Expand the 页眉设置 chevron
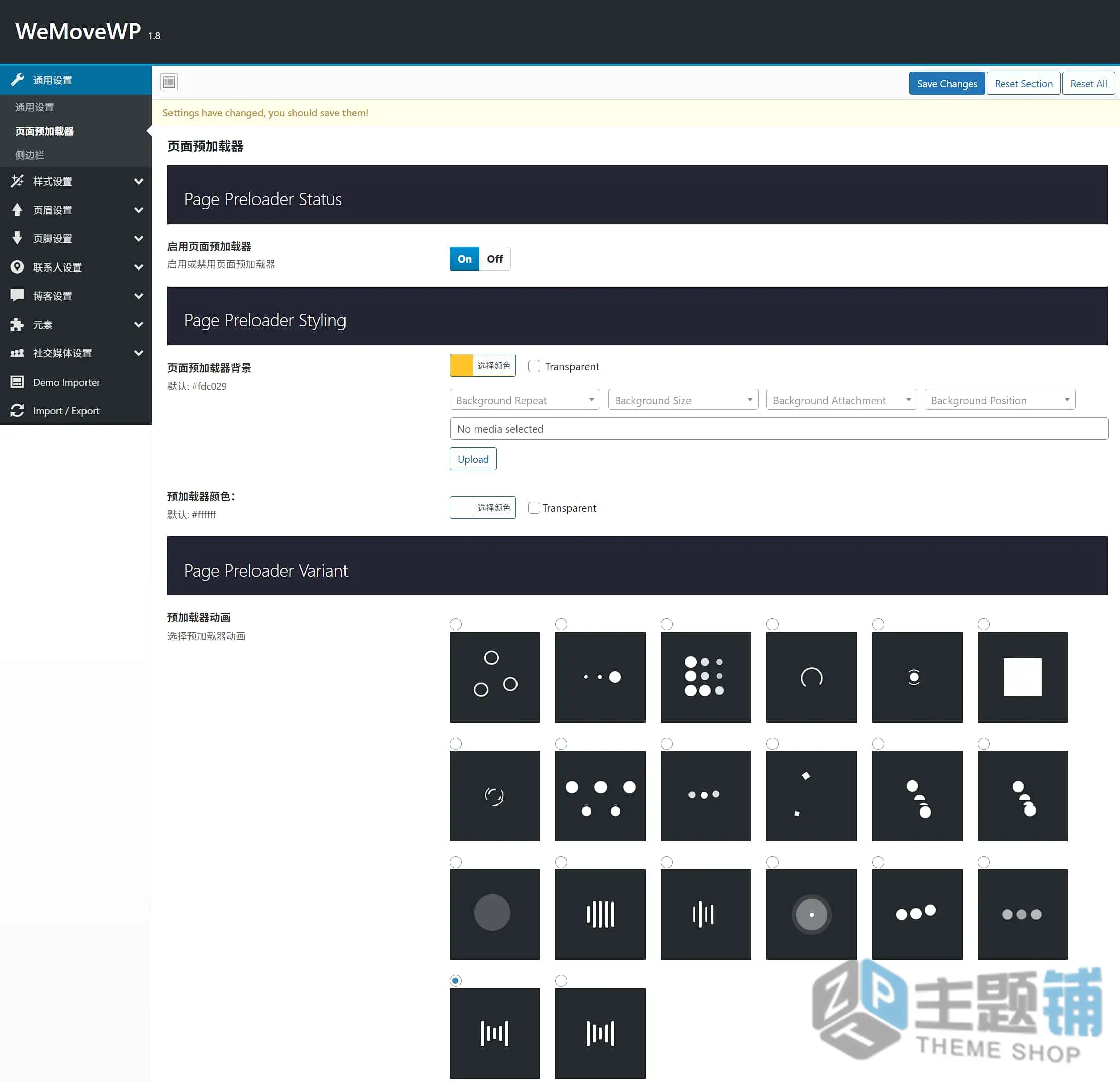The width and height of the screenshot is (1120, 1082). coord(138,210)
